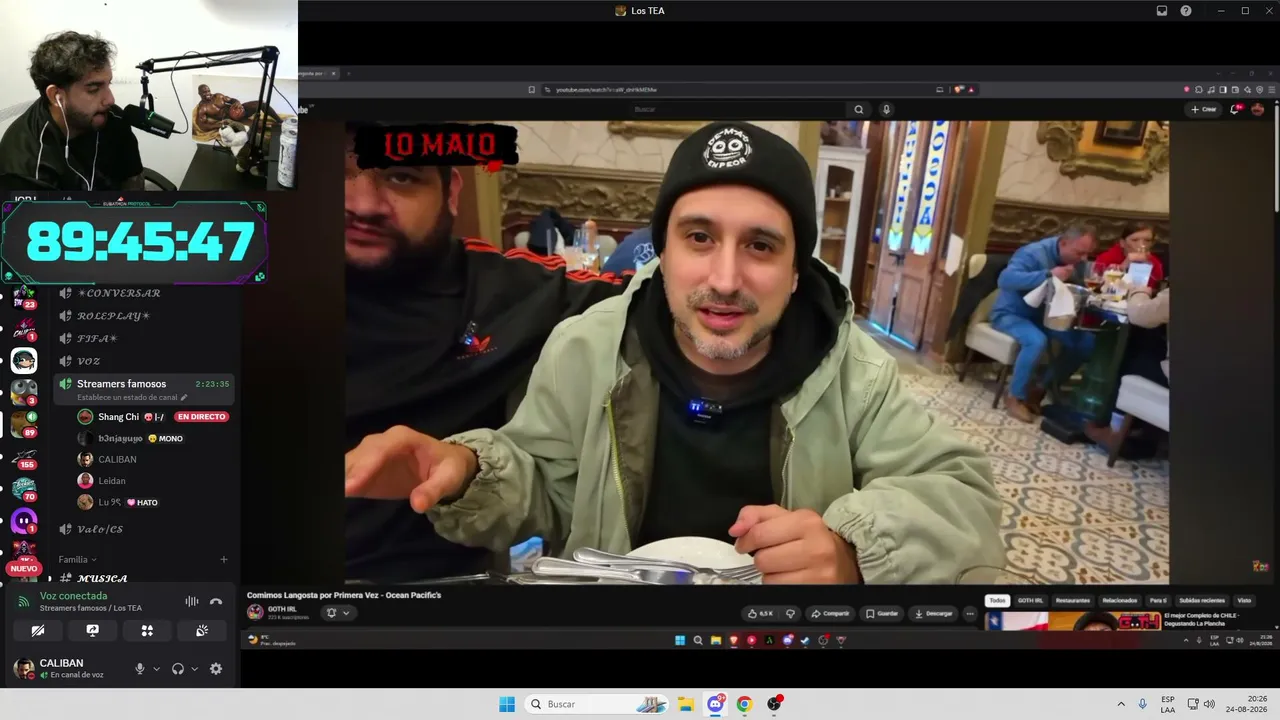Click the Guardar save button
The image size is (1280, 720).
coord(882,613)
